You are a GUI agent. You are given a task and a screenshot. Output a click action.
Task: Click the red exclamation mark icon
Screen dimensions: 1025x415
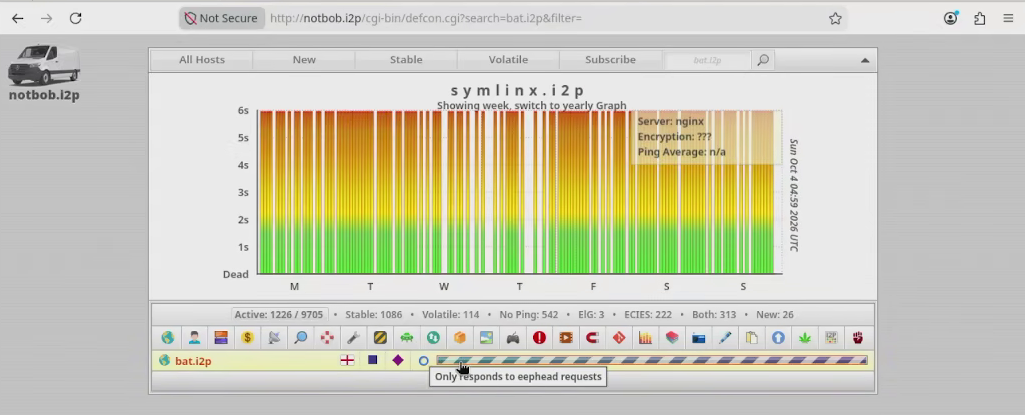pyautogui.click(x=539, y=338)
